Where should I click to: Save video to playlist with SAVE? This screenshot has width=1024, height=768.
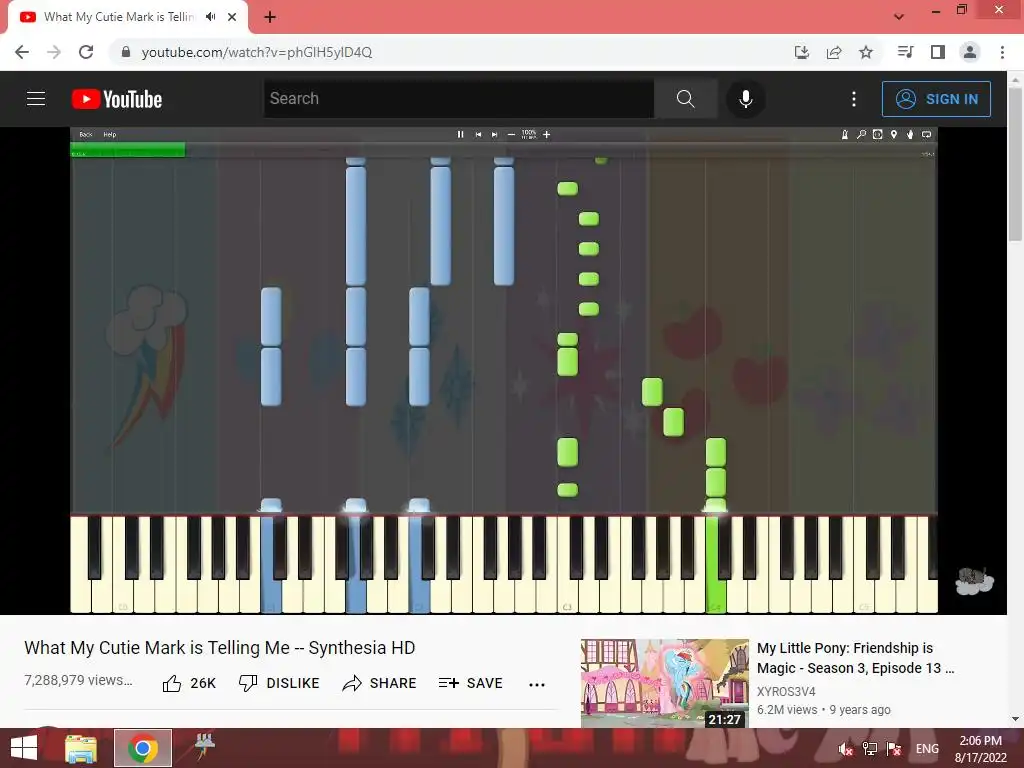click(471, 683)
